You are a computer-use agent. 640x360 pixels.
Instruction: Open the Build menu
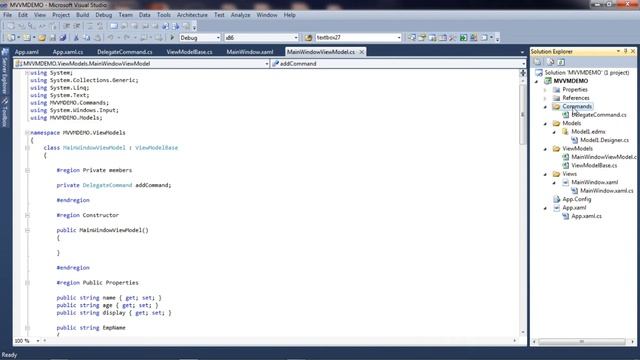82,15
